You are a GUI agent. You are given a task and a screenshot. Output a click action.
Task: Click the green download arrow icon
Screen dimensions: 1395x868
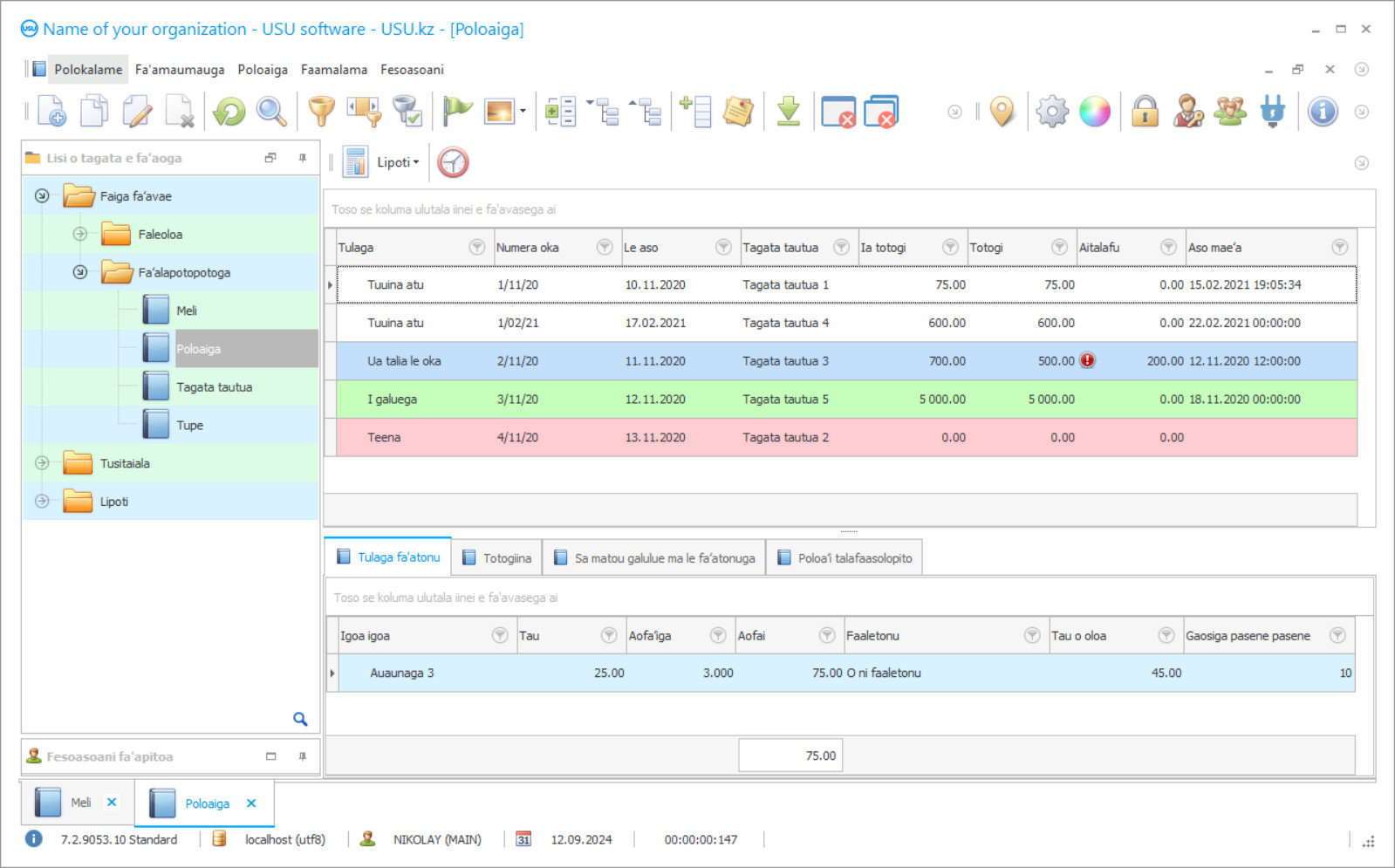pos(788,112)
